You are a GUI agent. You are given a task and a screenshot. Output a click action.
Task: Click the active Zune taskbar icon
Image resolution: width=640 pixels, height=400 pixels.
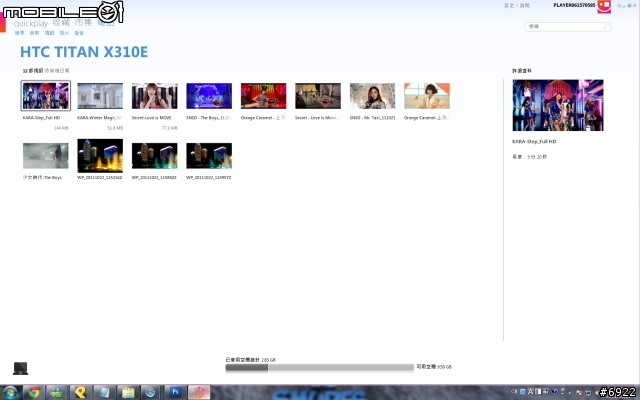point(199,393)
